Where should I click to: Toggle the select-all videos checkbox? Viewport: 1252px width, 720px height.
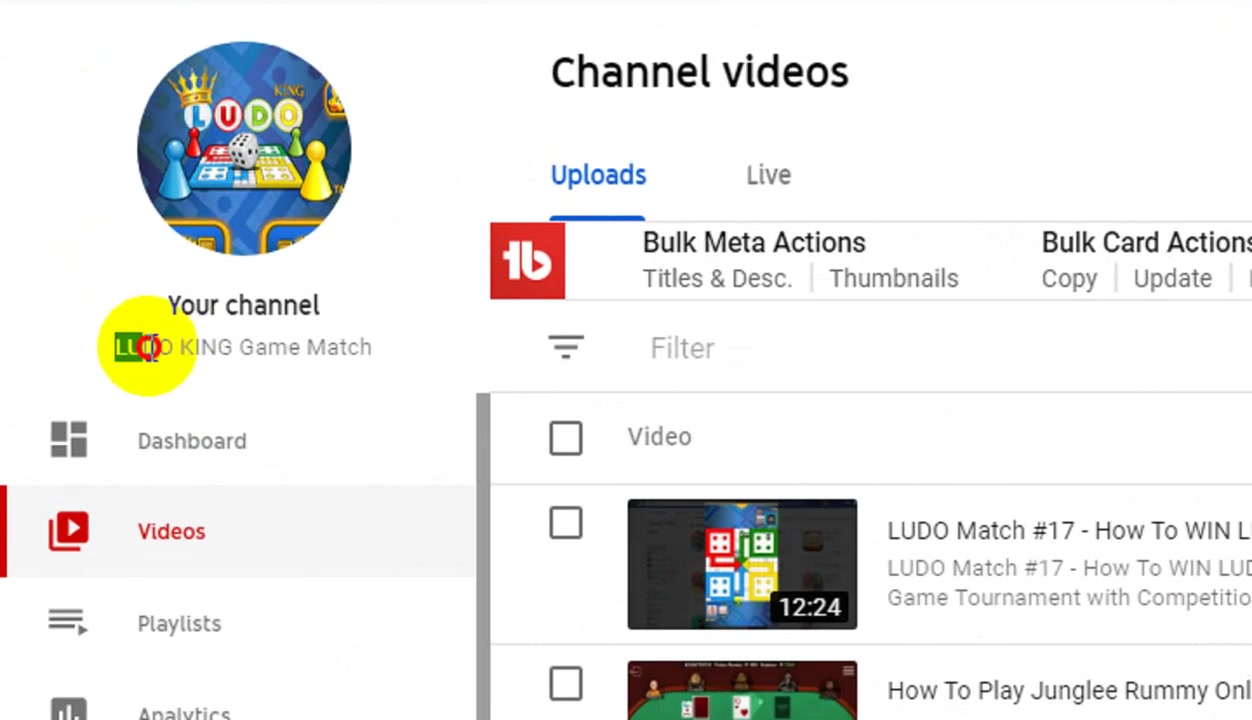[566, 438]
